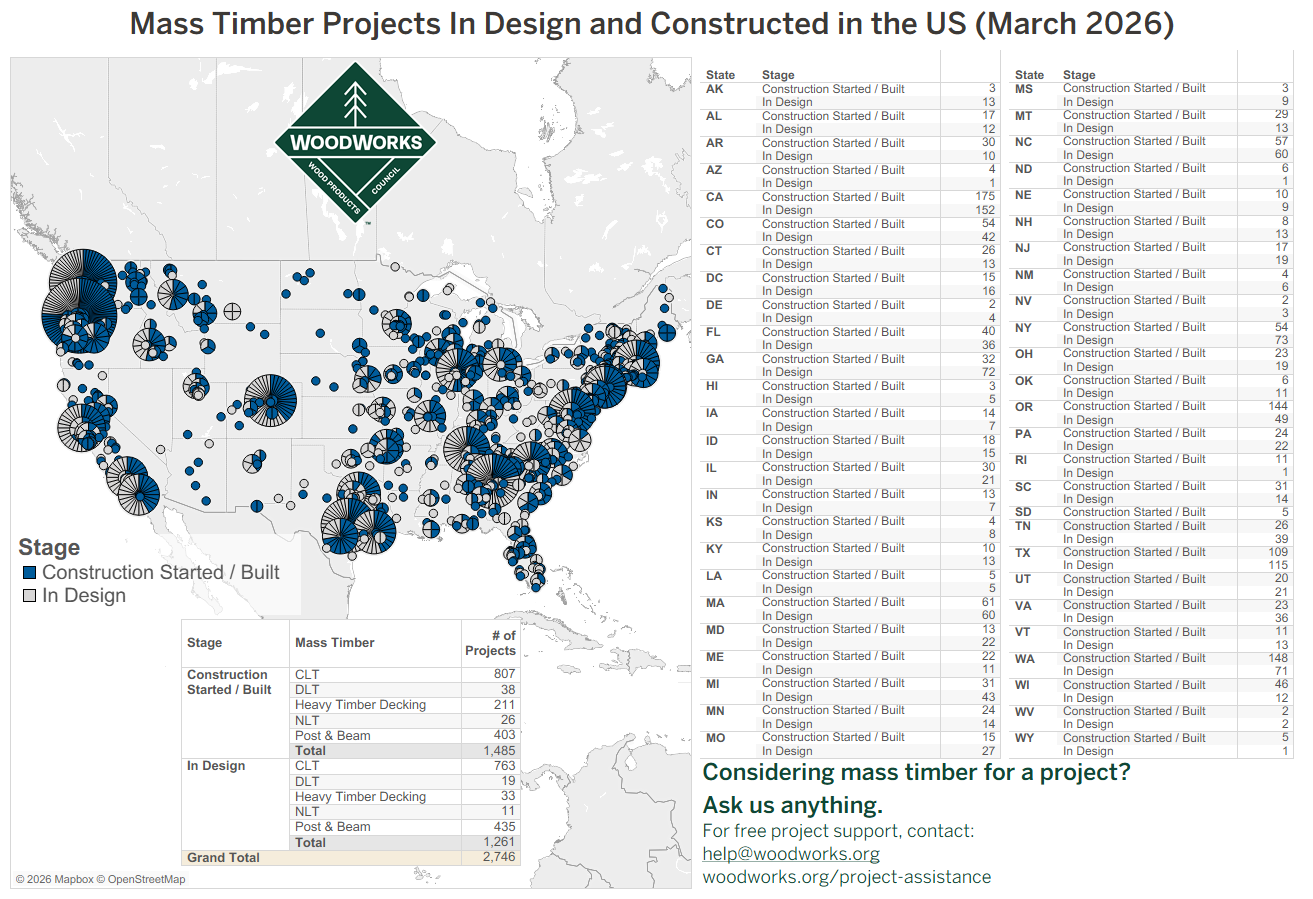Click the WoodWorks diamond logo
Image resolution: width=1313 pixels, height=899 pixels.
point(355,140)
